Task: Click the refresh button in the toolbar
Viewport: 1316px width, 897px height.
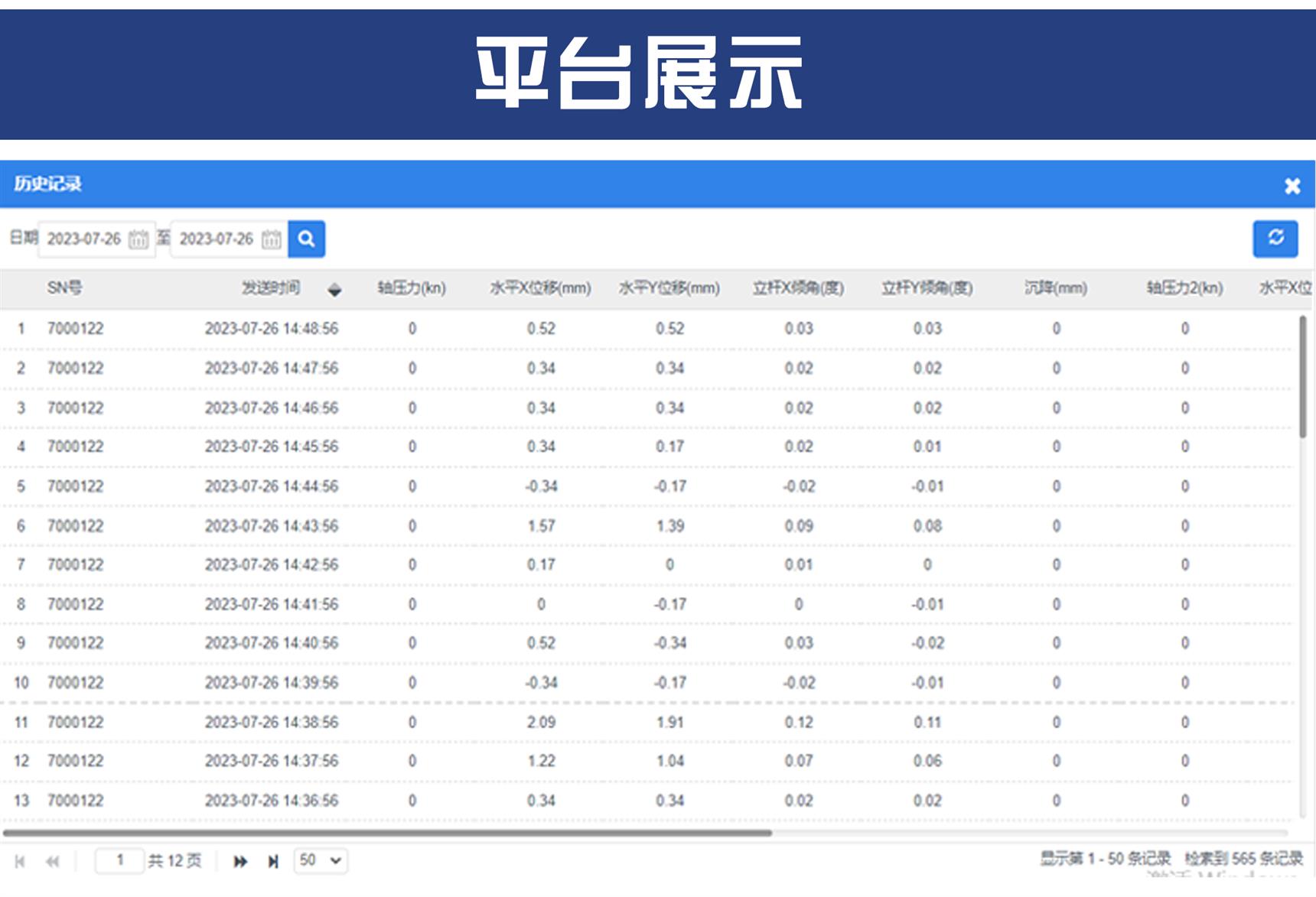Action: [1275, 239]
